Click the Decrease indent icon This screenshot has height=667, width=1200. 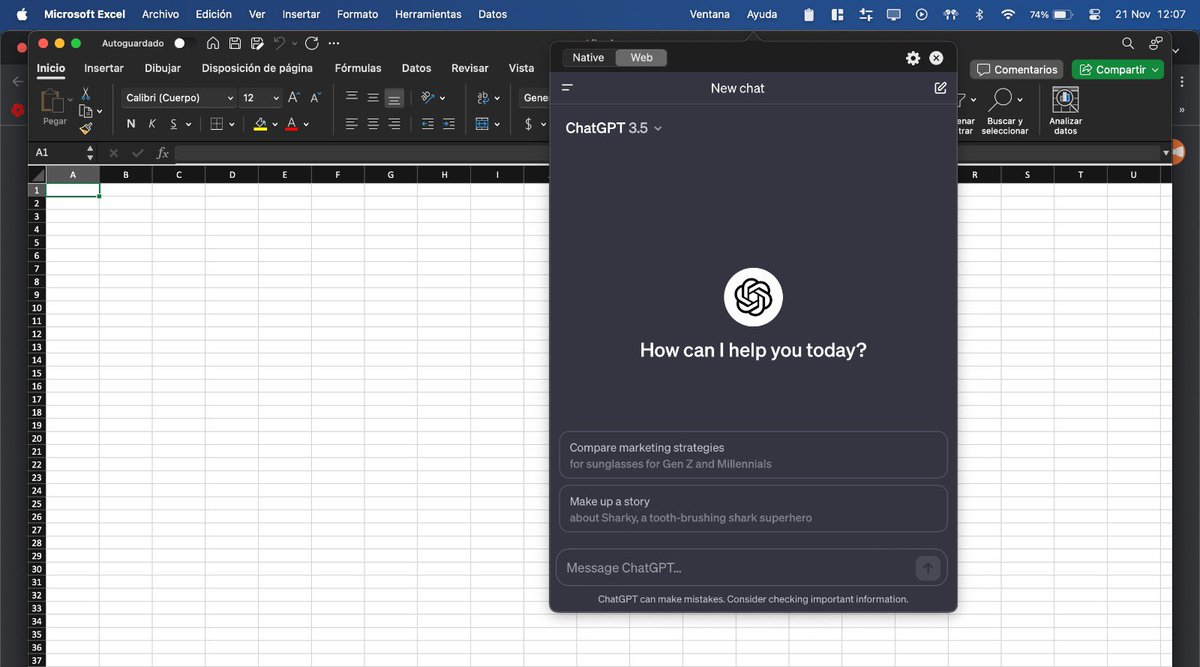[x=428, y=124]
